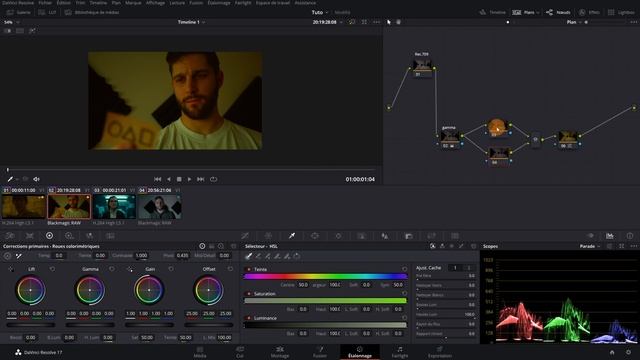Open the Lightbox view
The width and height of the screenshot is (640, 360).
[x=621, y=12]
